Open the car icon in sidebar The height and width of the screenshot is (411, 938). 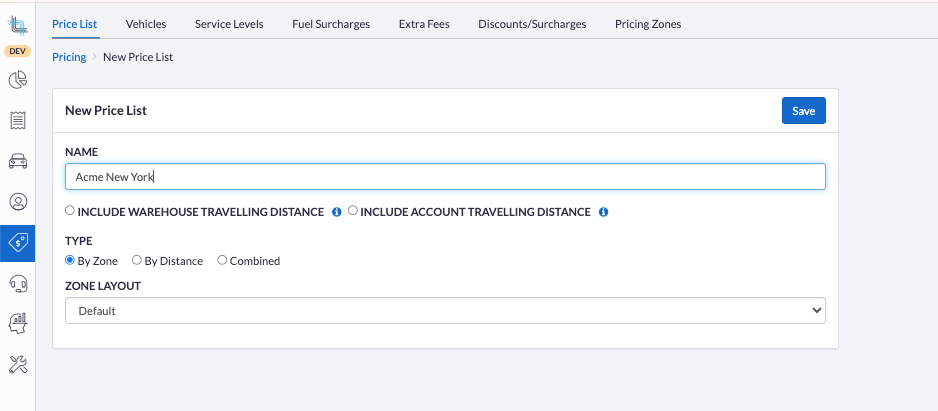pyautogui.click(x=17, y=161)
